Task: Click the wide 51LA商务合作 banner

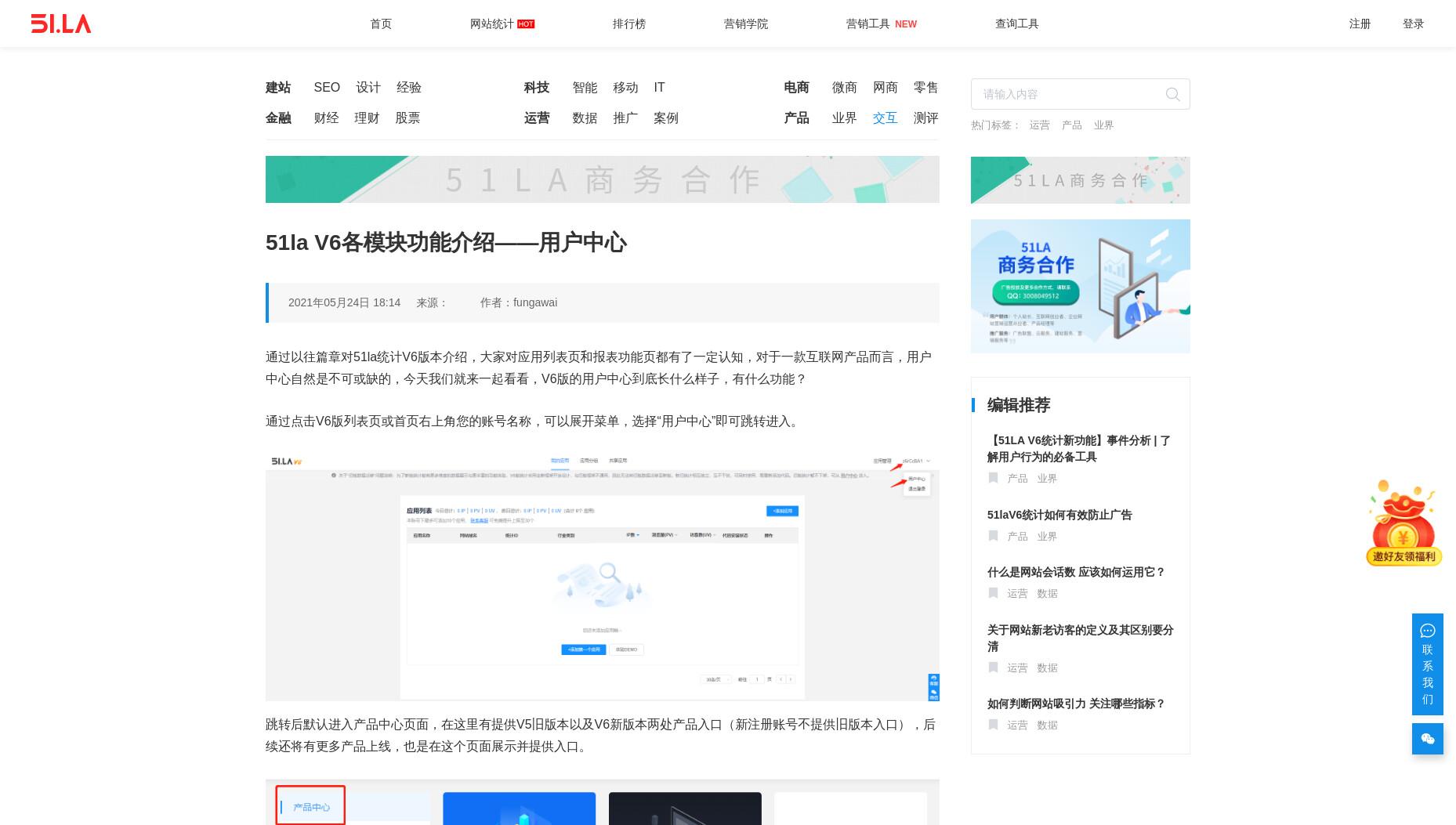Action: tap(602, 179)
